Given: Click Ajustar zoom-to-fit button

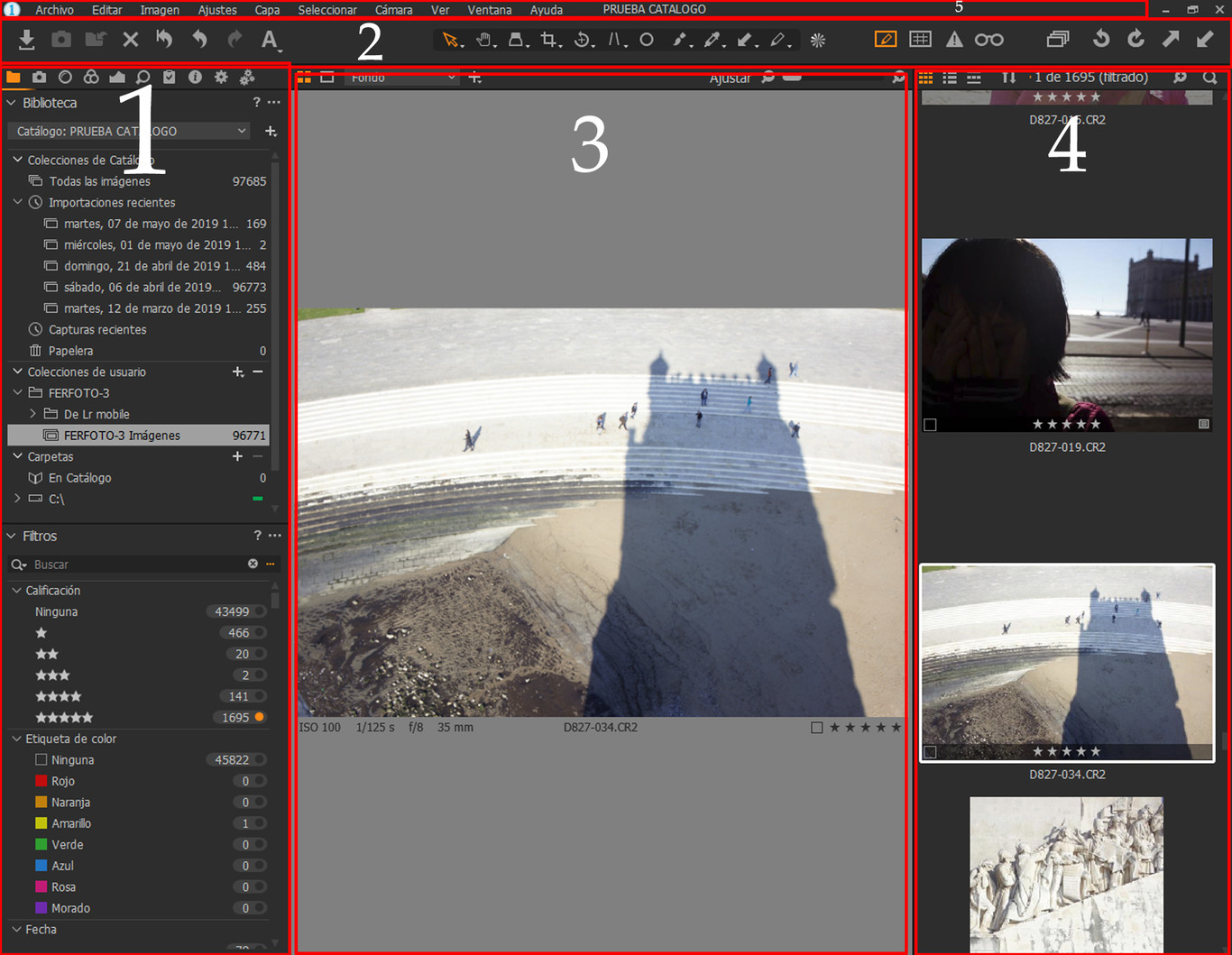Looking at the screenshot, I should click(x=730, y=78).
